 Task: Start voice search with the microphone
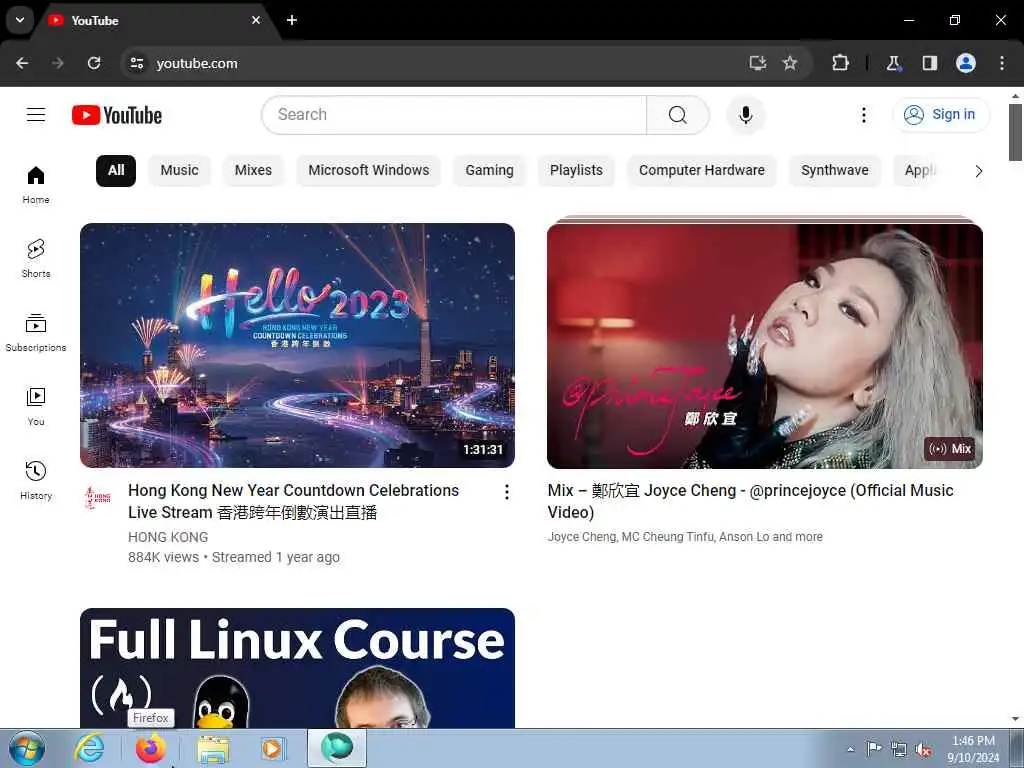tap(745, 115)
